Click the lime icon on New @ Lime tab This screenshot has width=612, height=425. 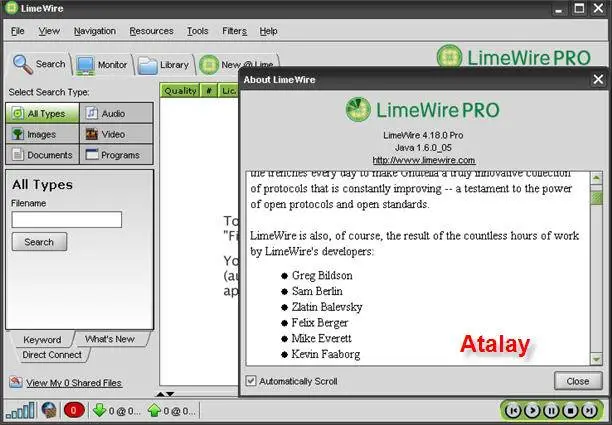click(209, 65)
